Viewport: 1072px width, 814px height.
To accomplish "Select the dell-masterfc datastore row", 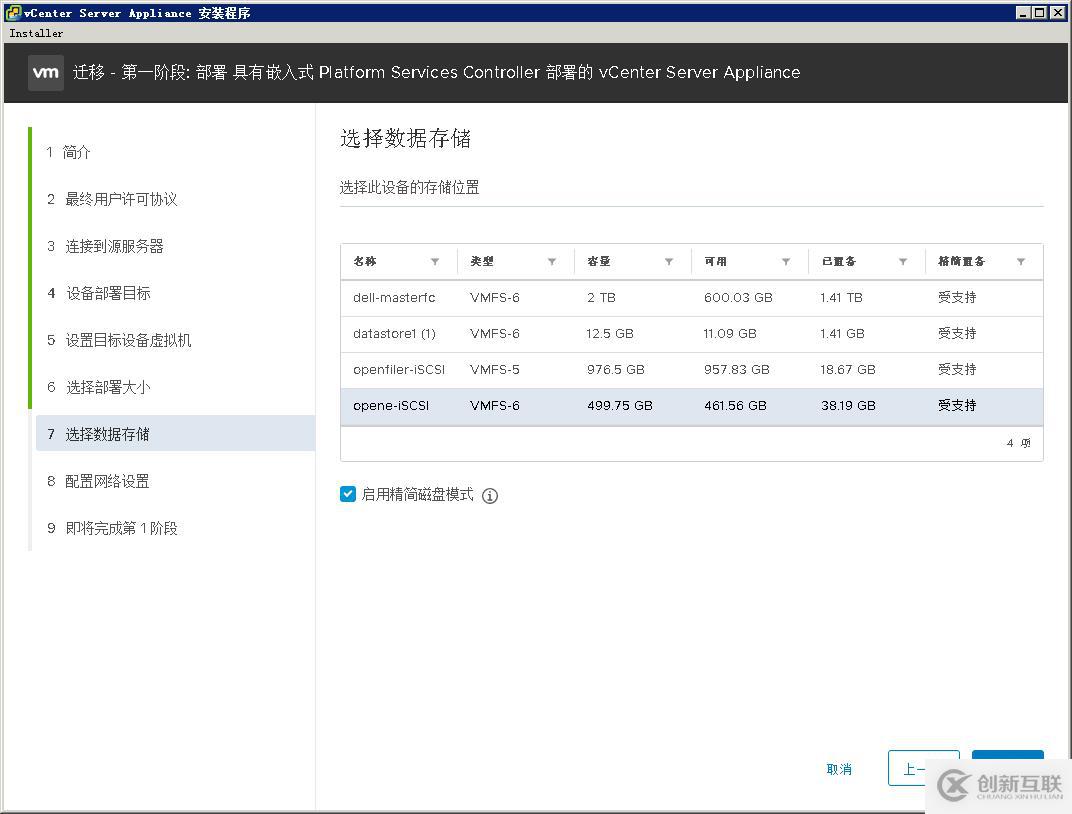I will click(692, 298).
